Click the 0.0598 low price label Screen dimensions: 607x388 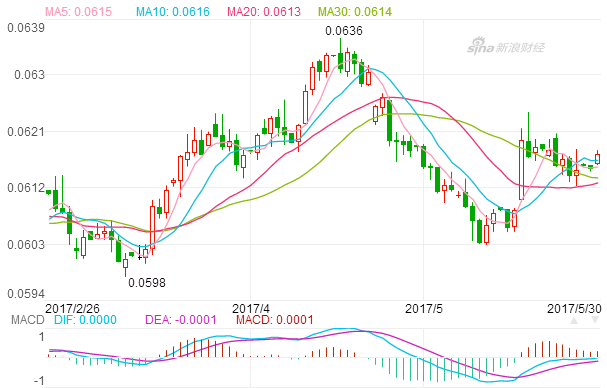[147, 283]
